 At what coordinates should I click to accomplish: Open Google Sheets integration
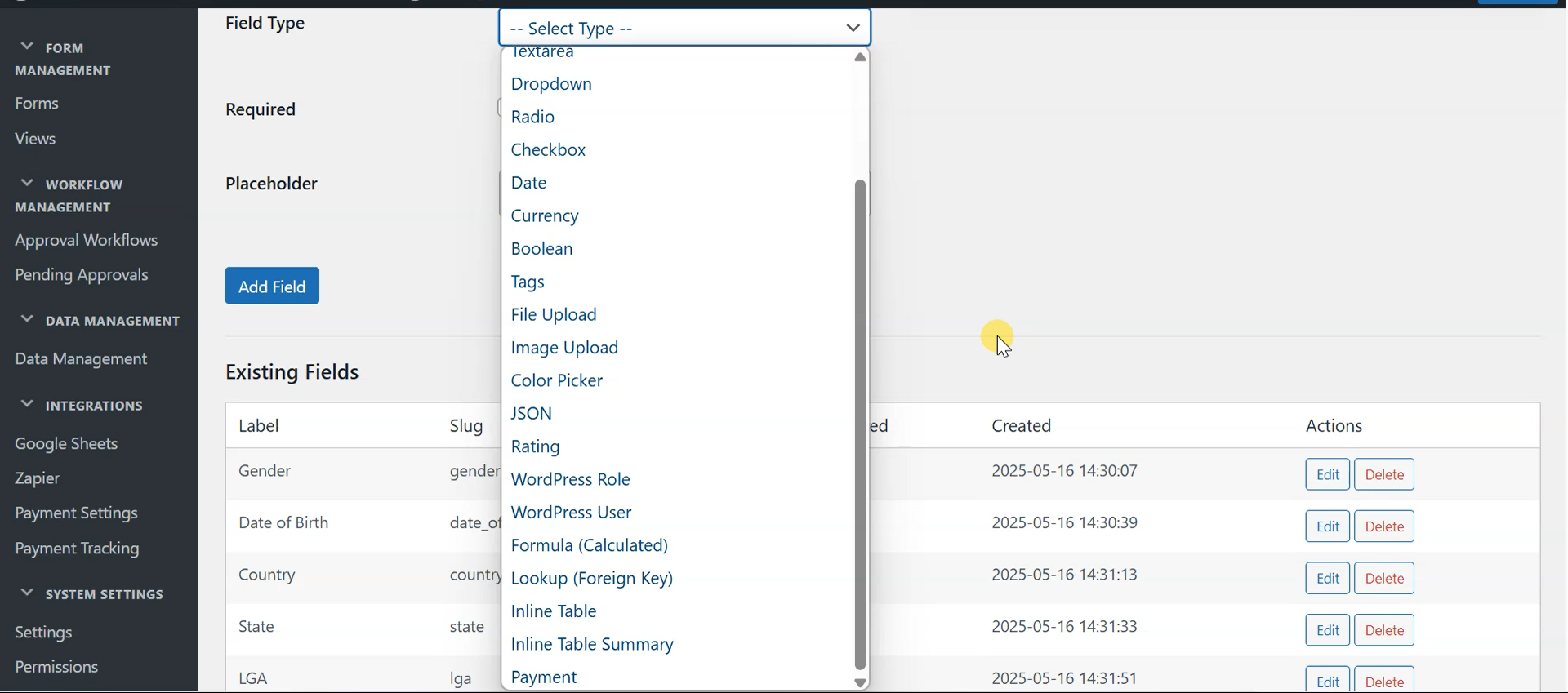pyautogui.click(x=66, y=444)
